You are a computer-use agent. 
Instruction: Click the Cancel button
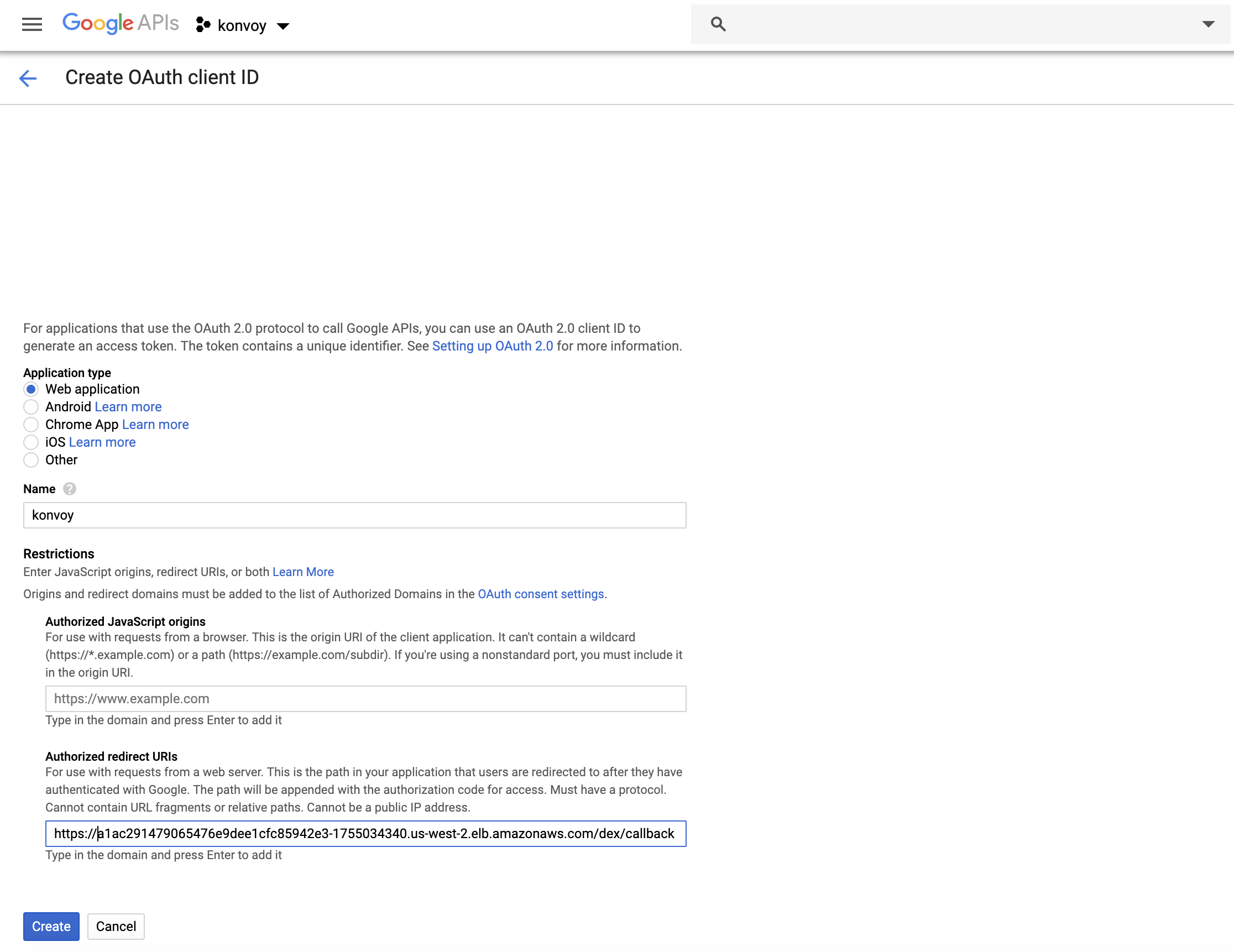point(116,926)
